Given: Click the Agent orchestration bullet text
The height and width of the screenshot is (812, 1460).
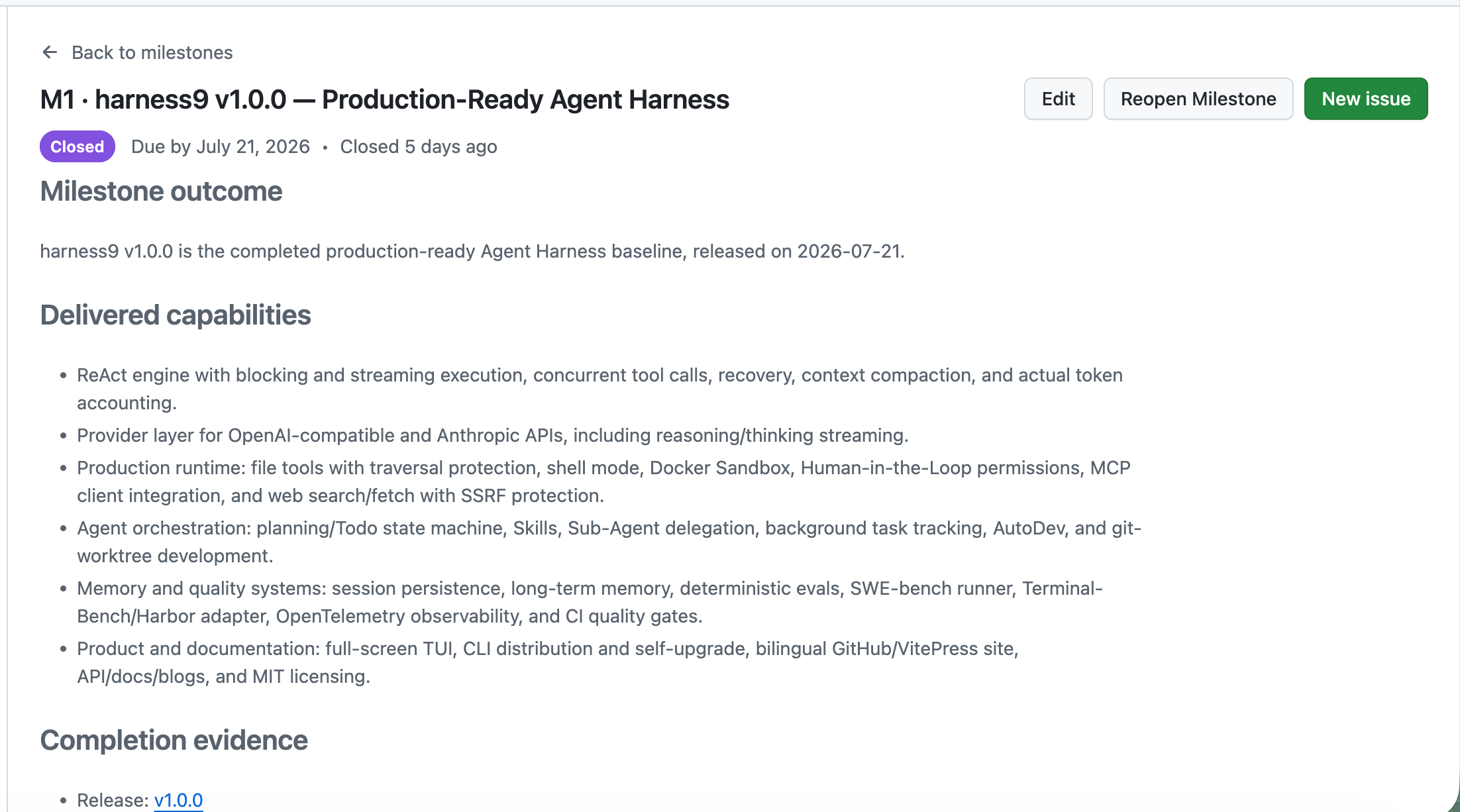Looking at the screenshot, I should tap(609, 542).
